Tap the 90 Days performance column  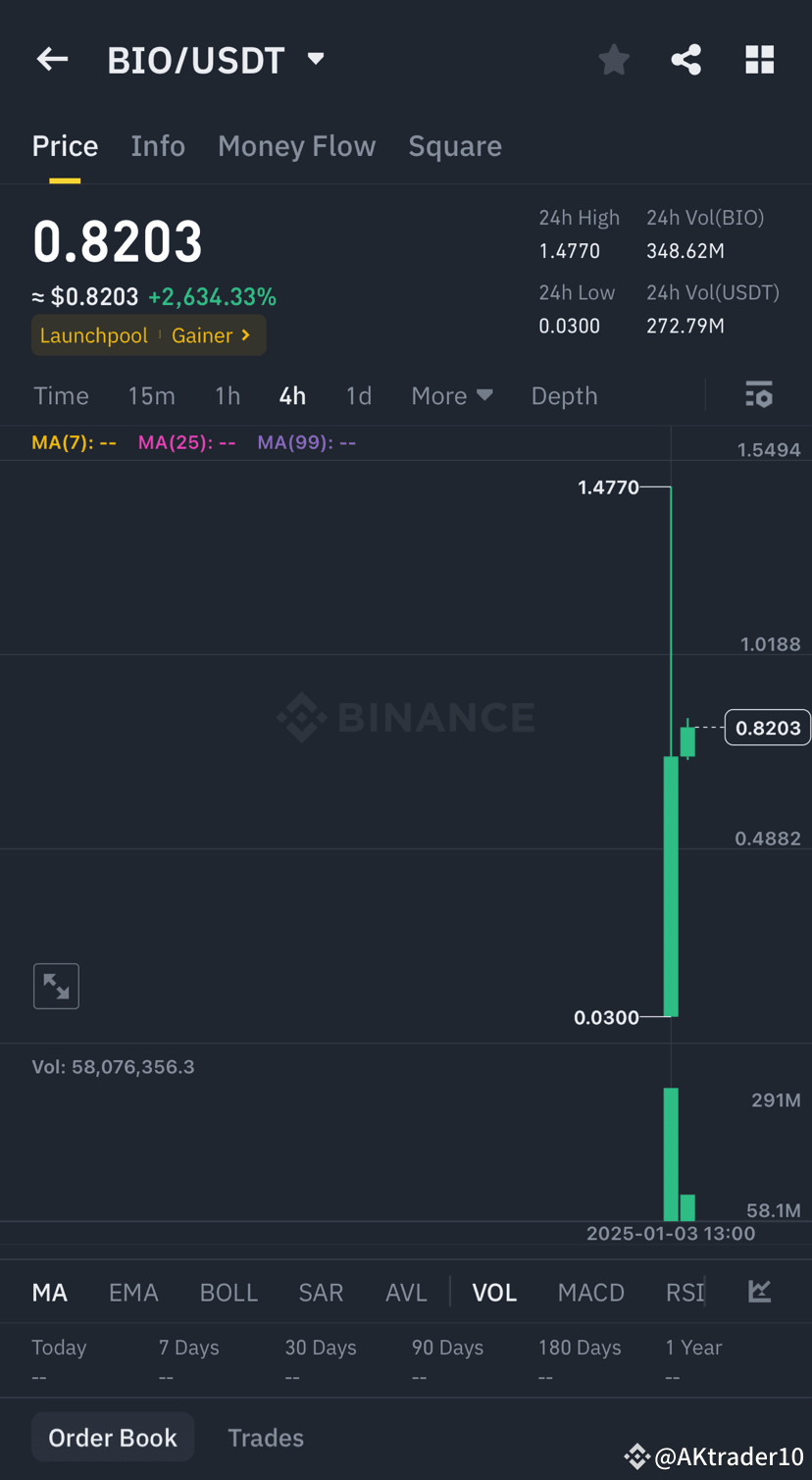click(447, 1360)
